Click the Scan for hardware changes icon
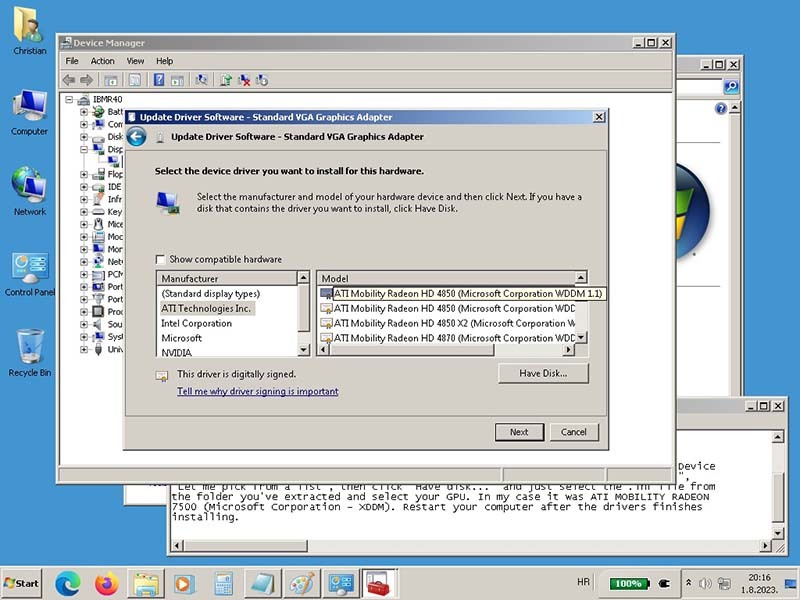 (x=202, y=80)
